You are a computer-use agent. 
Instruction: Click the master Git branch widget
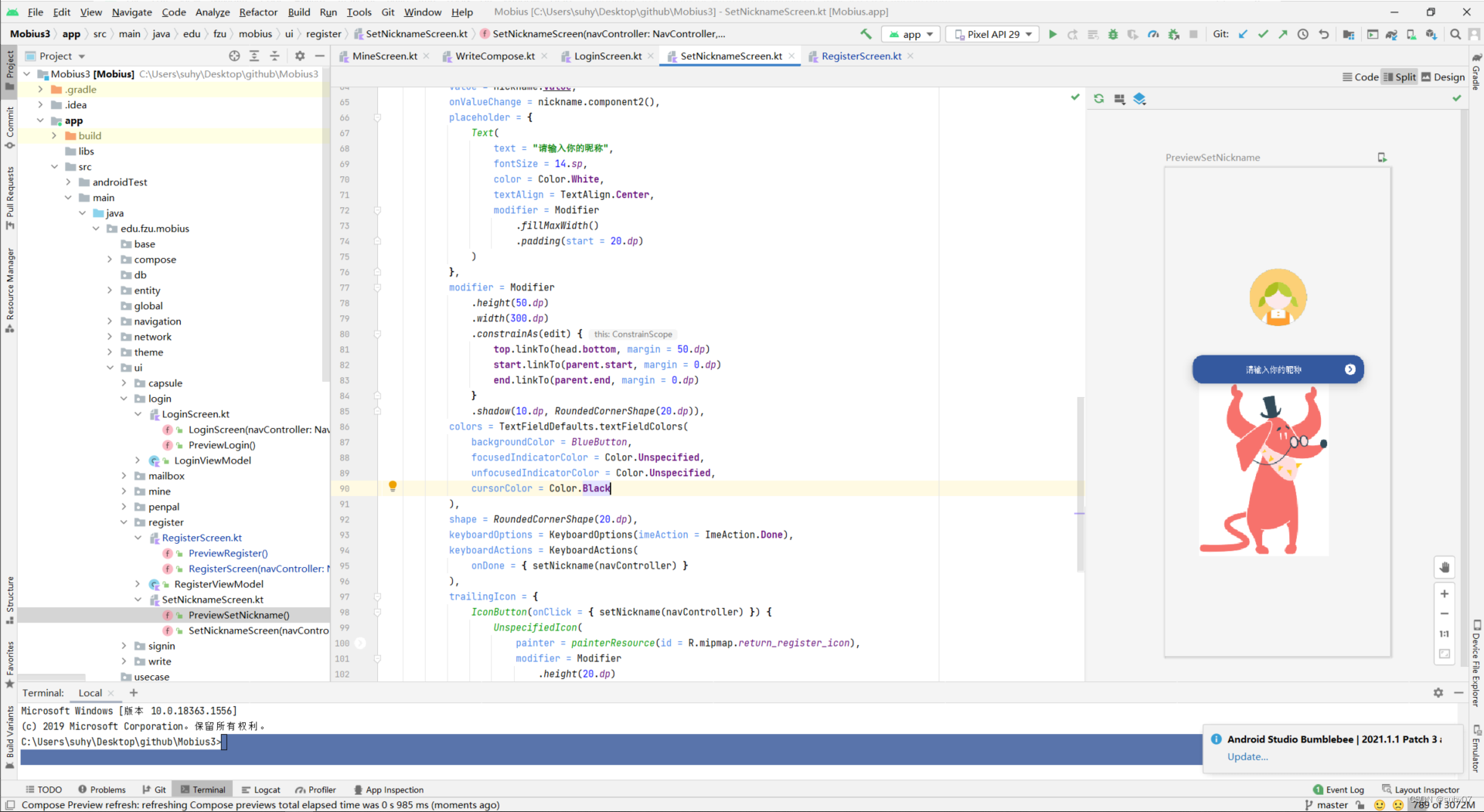point(1326,805)
